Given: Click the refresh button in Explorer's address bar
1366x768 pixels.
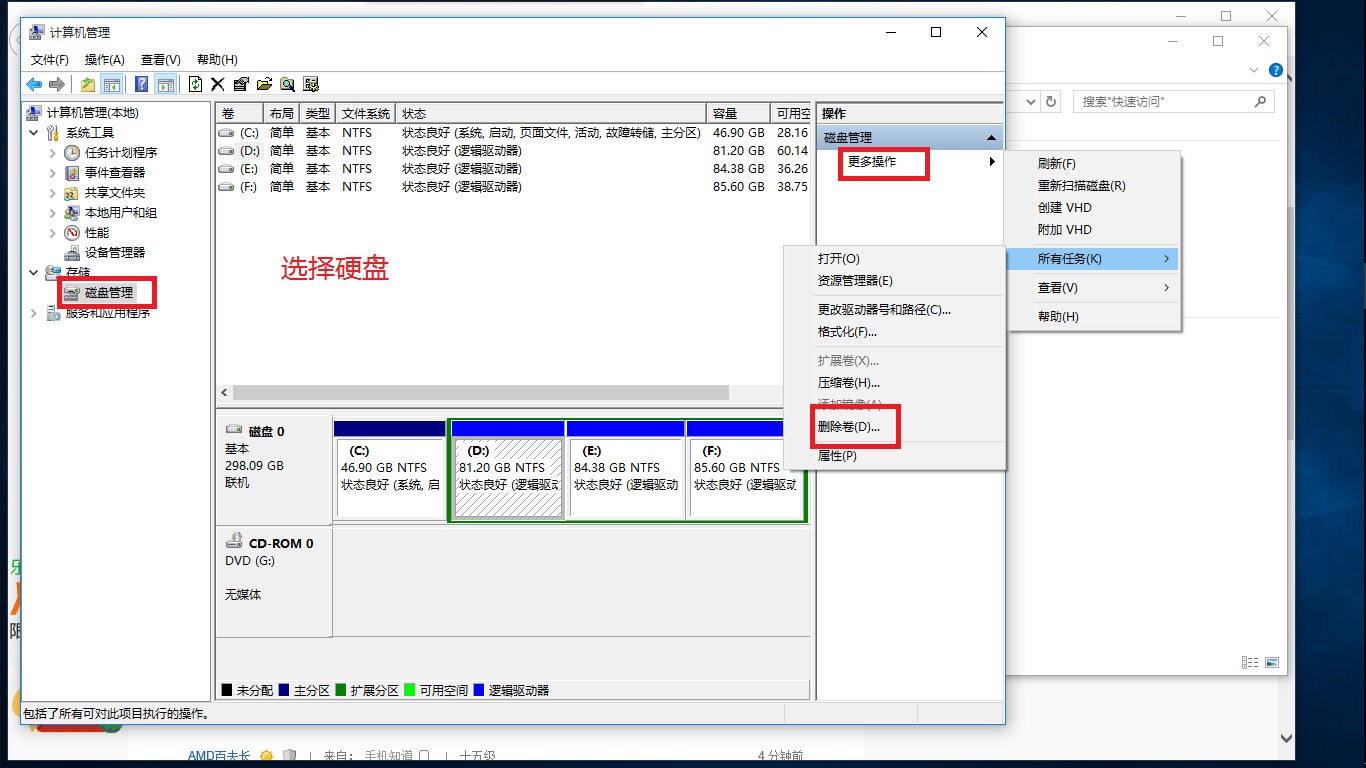Looking at the screenshot, I should tap(1050, 102).
